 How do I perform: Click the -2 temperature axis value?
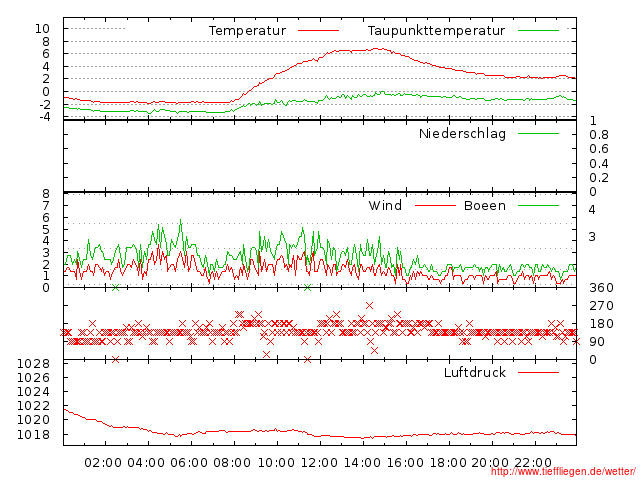(45, 104)
